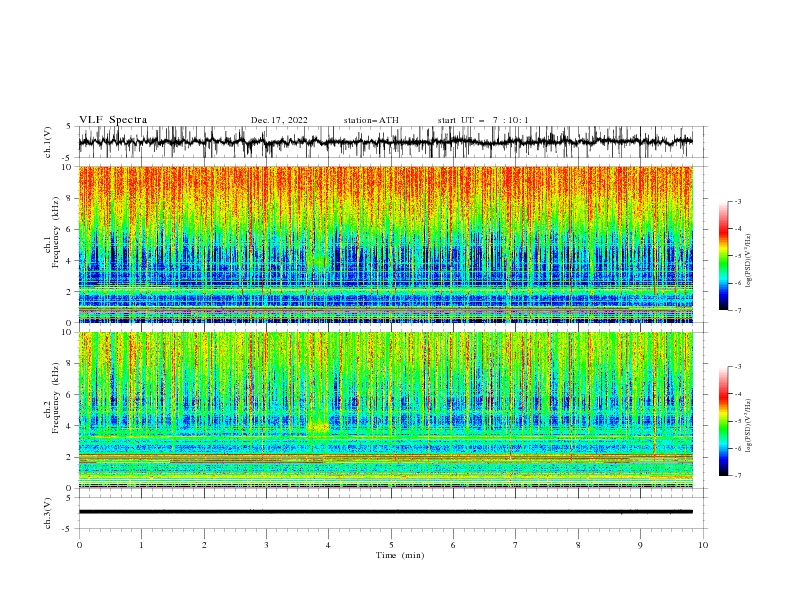Click time axis tick label "5"
The height and width of the screenshot is (612, 792).
391,545
